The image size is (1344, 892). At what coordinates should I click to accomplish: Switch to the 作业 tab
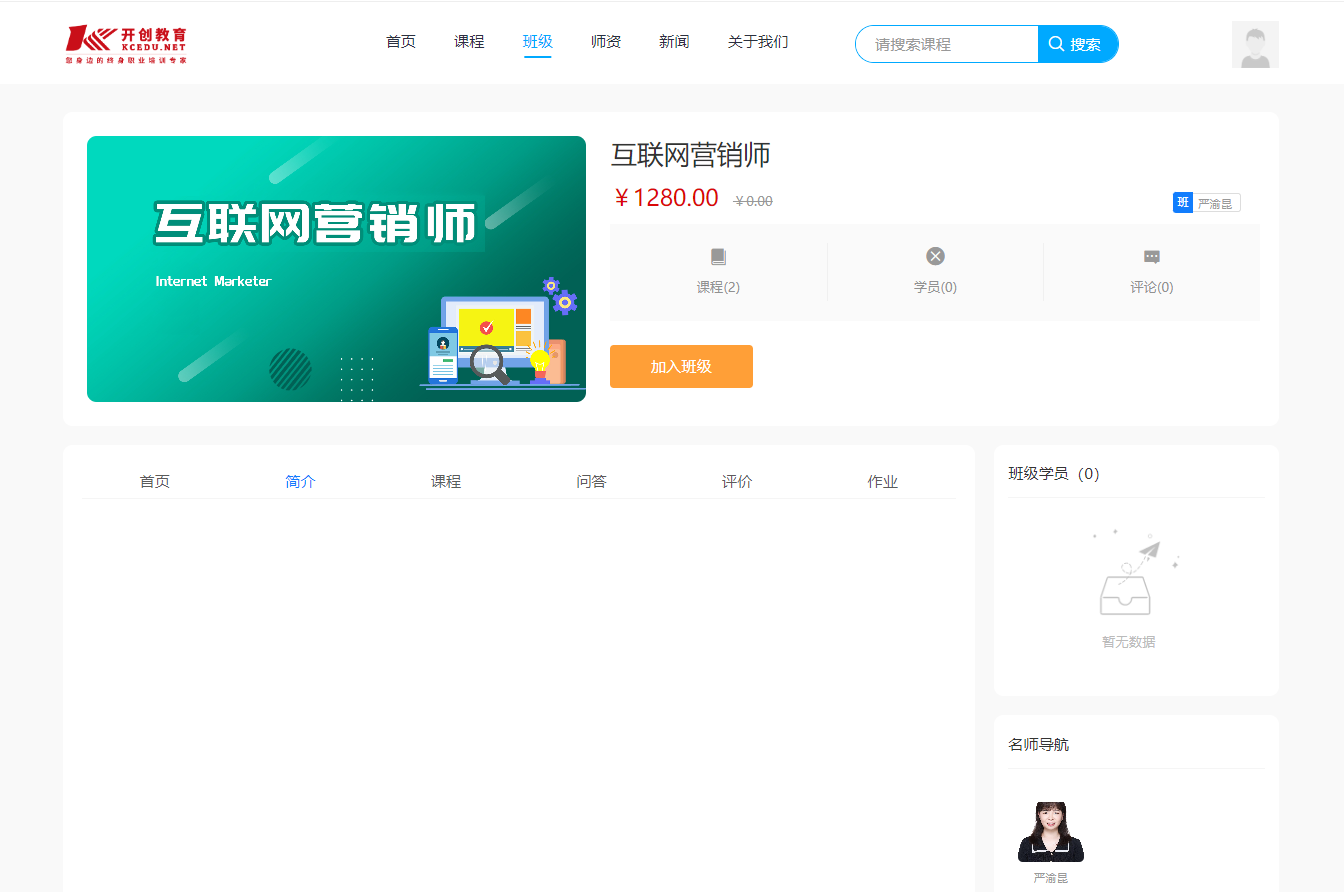(883, 482)
